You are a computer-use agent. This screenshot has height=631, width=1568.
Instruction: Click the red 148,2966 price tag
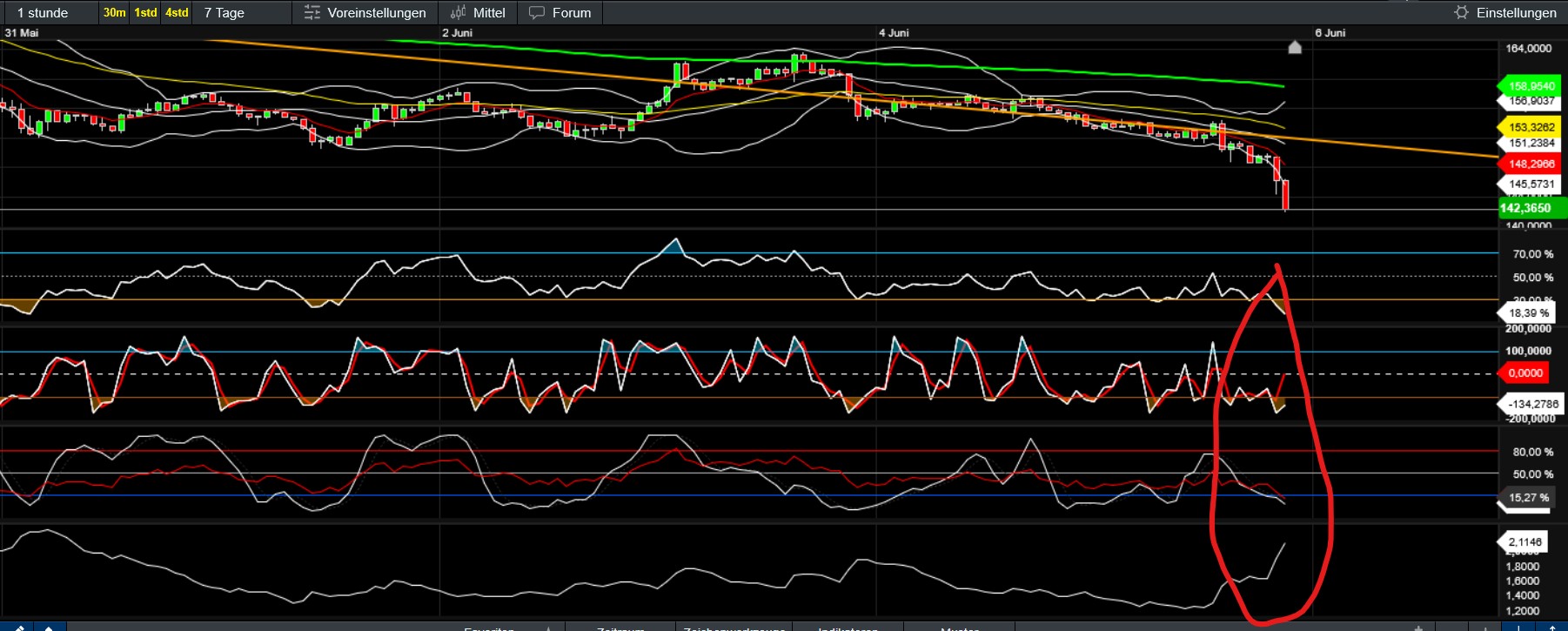[x=1531, y=164]
